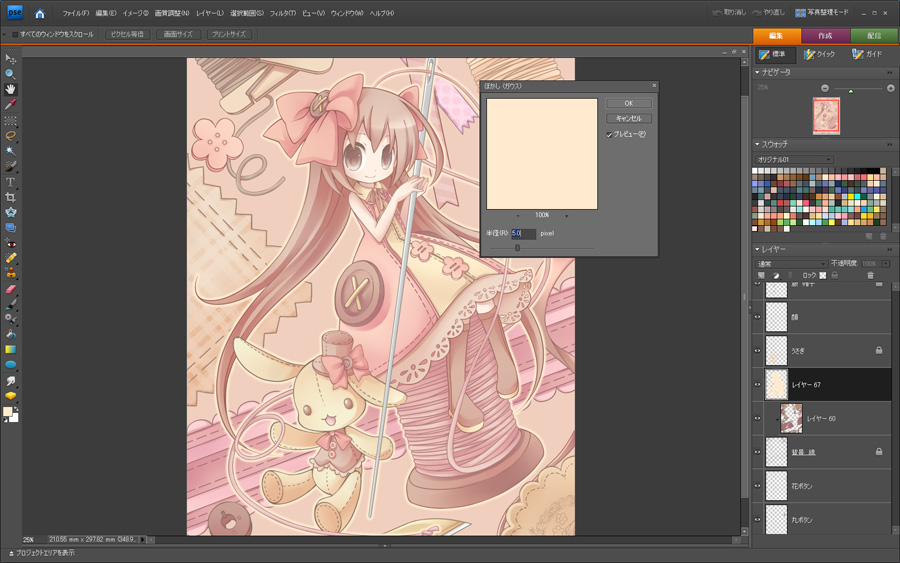Select the Smart Brush tool
This screenshot has width=900, height=563.
(x=10, y=319)
